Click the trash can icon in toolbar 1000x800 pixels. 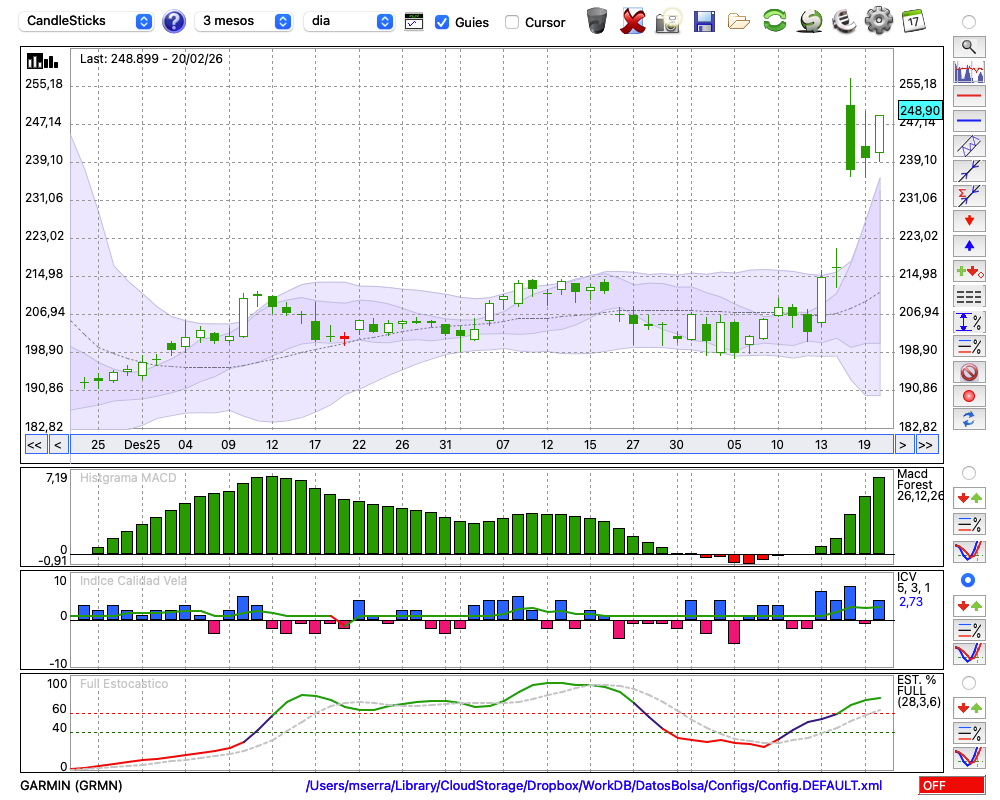[597, 21]
